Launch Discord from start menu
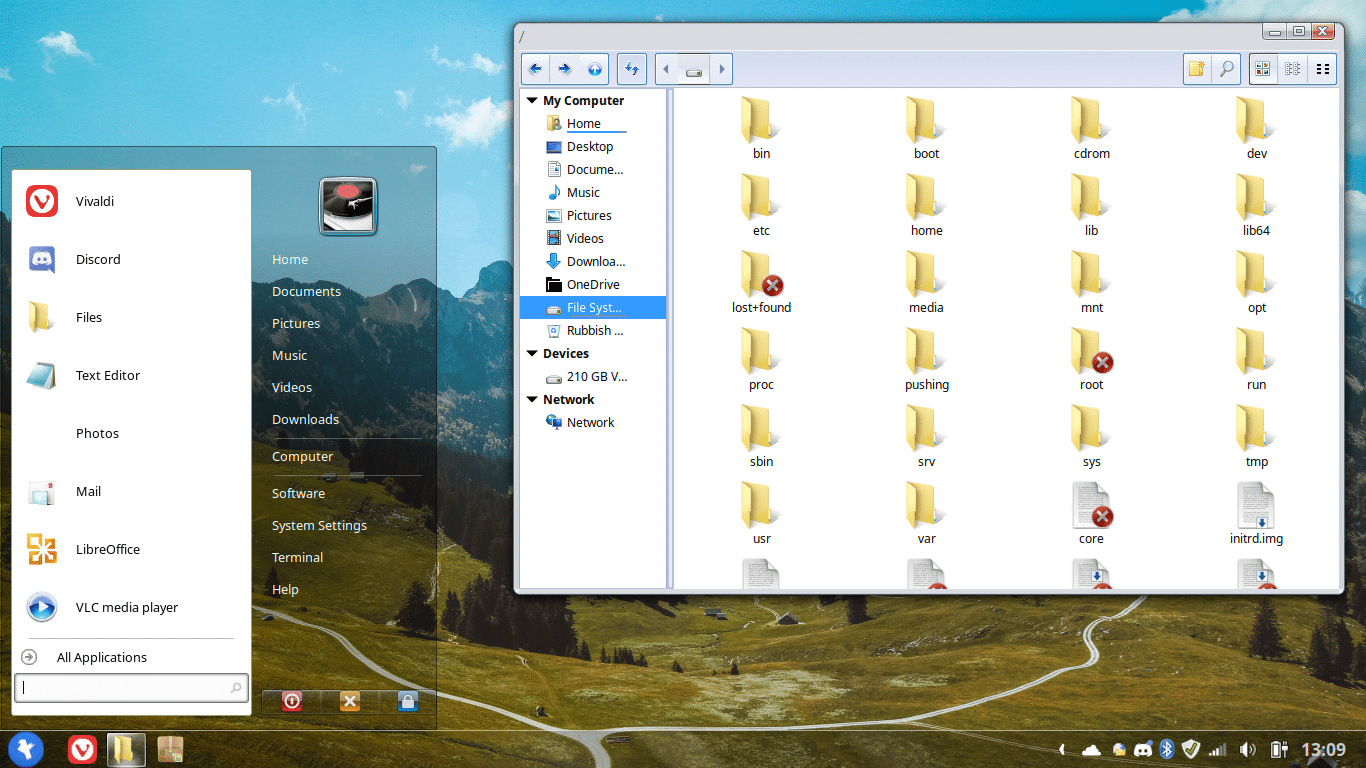This screenshot has height=768, width=1366. [x=131, y=260]
